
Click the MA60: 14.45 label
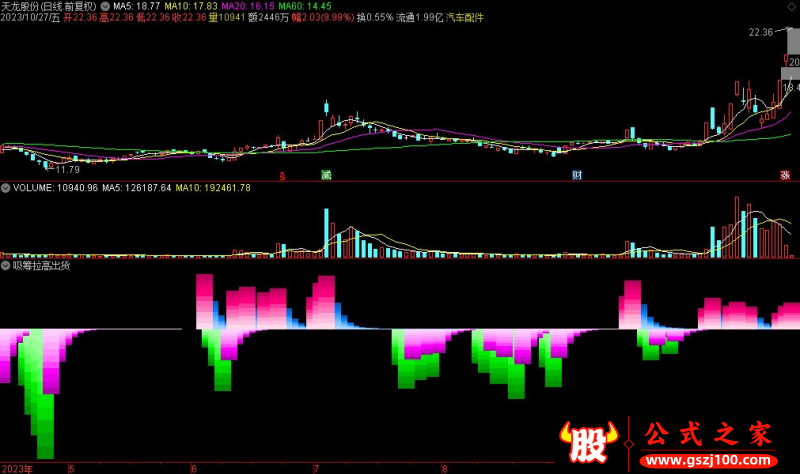(x=305, y=7)
